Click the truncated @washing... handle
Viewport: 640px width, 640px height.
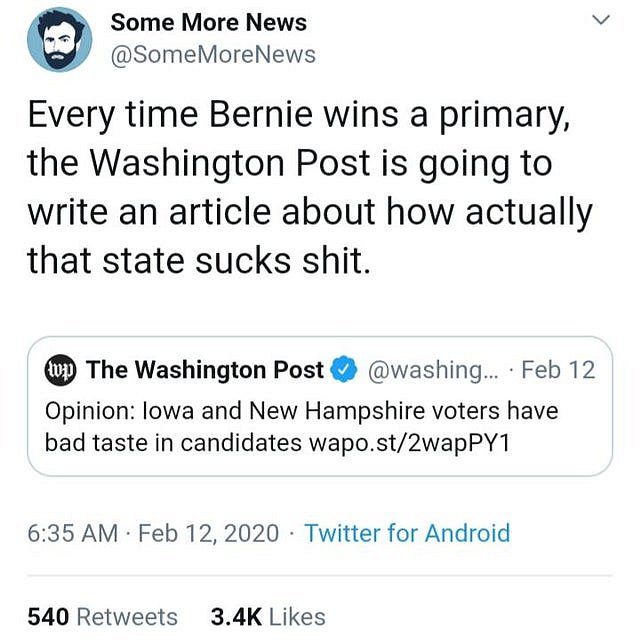coord(430,370)
